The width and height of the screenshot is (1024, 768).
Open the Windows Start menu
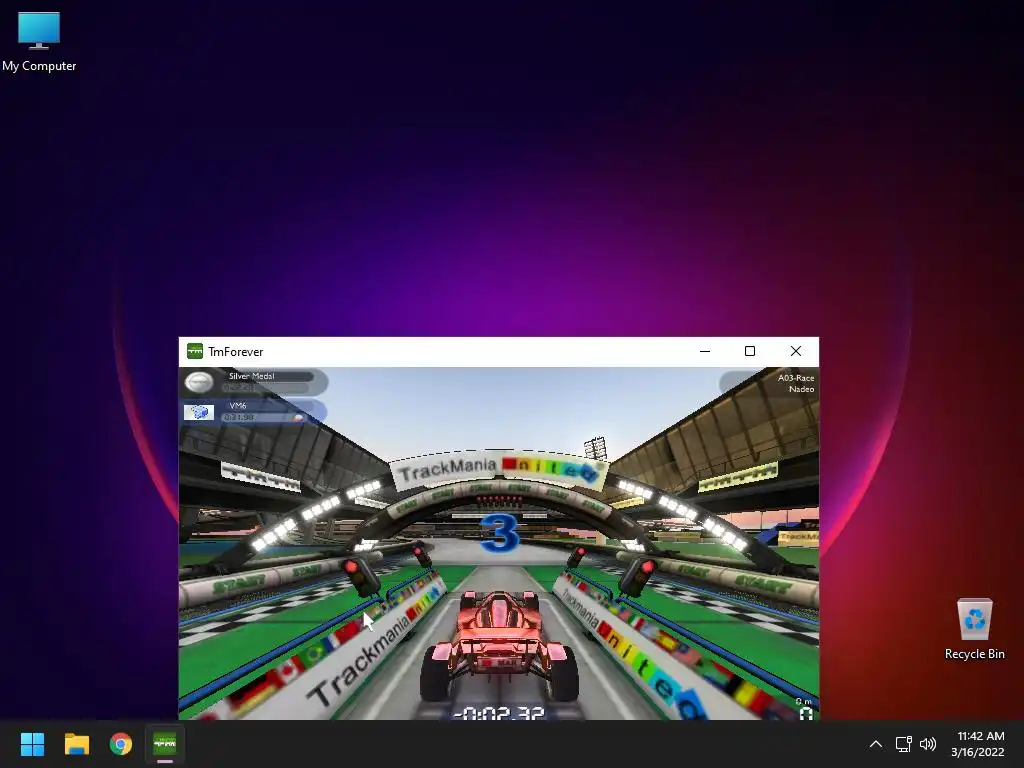tap(32, 744)
